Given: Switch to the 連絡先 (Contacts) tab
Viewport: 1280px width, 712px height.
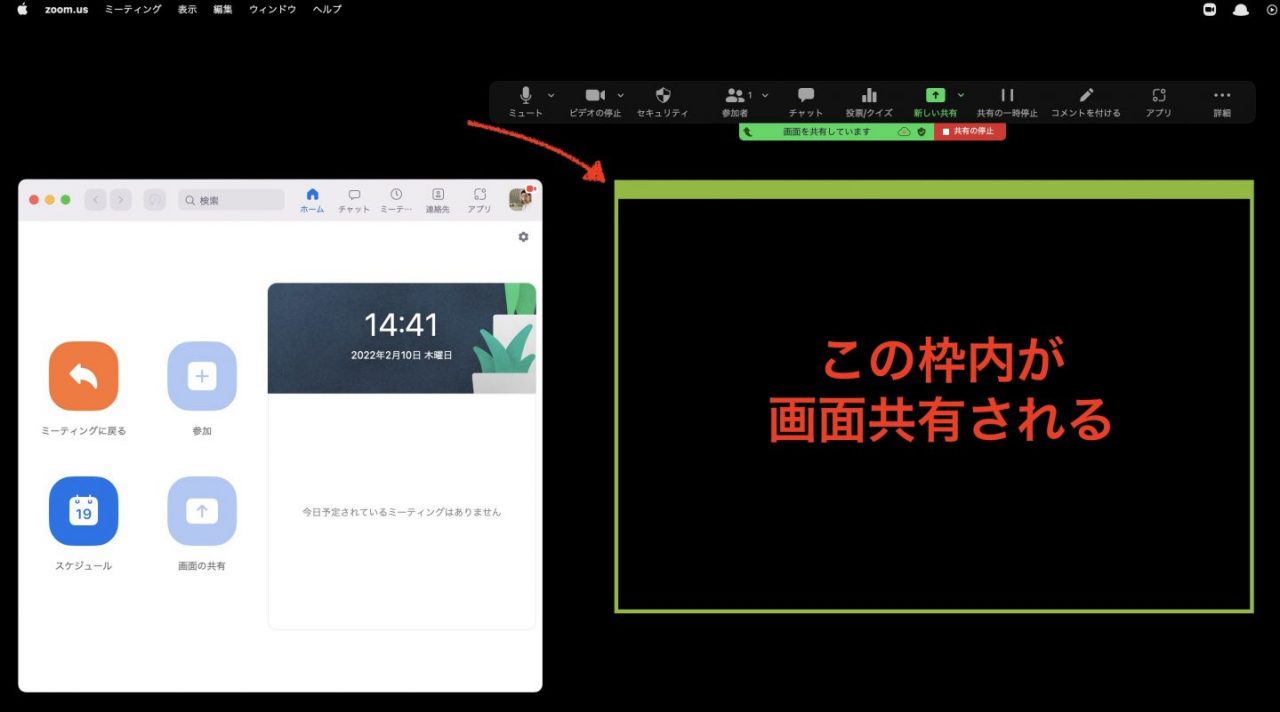Looking at the screenshot, I should point(437,200).
